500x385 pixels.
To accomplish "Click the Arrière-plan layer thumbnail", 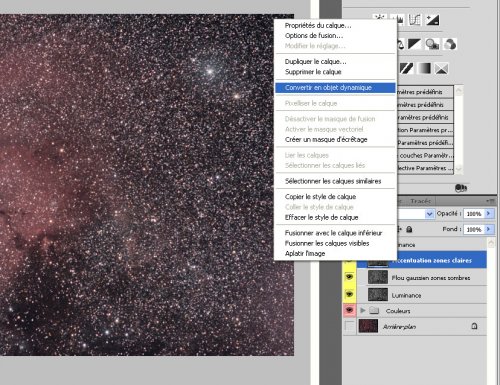I will [368, 326].
